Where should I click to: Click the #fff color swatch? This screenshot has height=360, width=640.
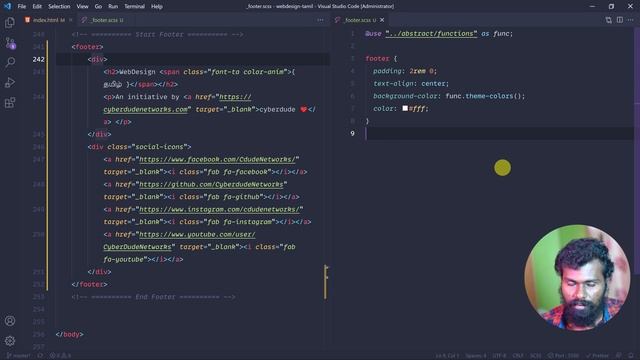(405, 108)
